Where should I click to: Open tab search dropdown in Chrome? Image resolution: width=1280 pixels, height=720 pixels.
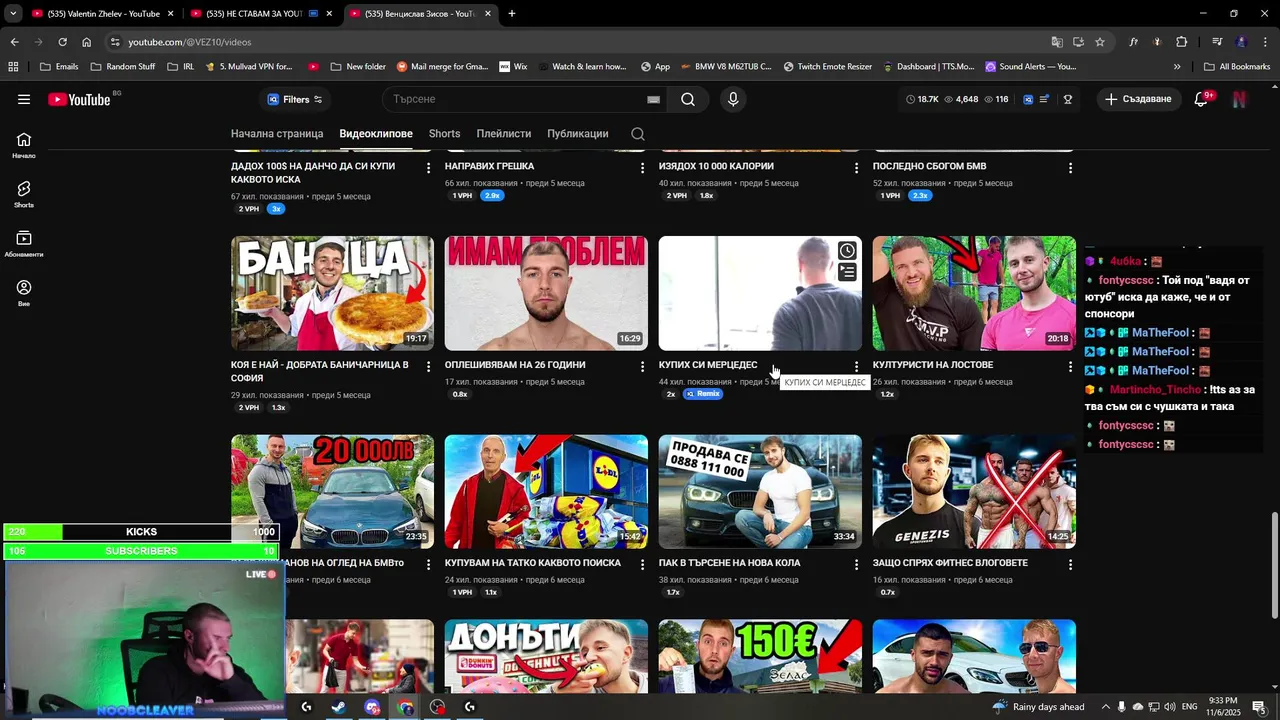click(x=13, y=14)
